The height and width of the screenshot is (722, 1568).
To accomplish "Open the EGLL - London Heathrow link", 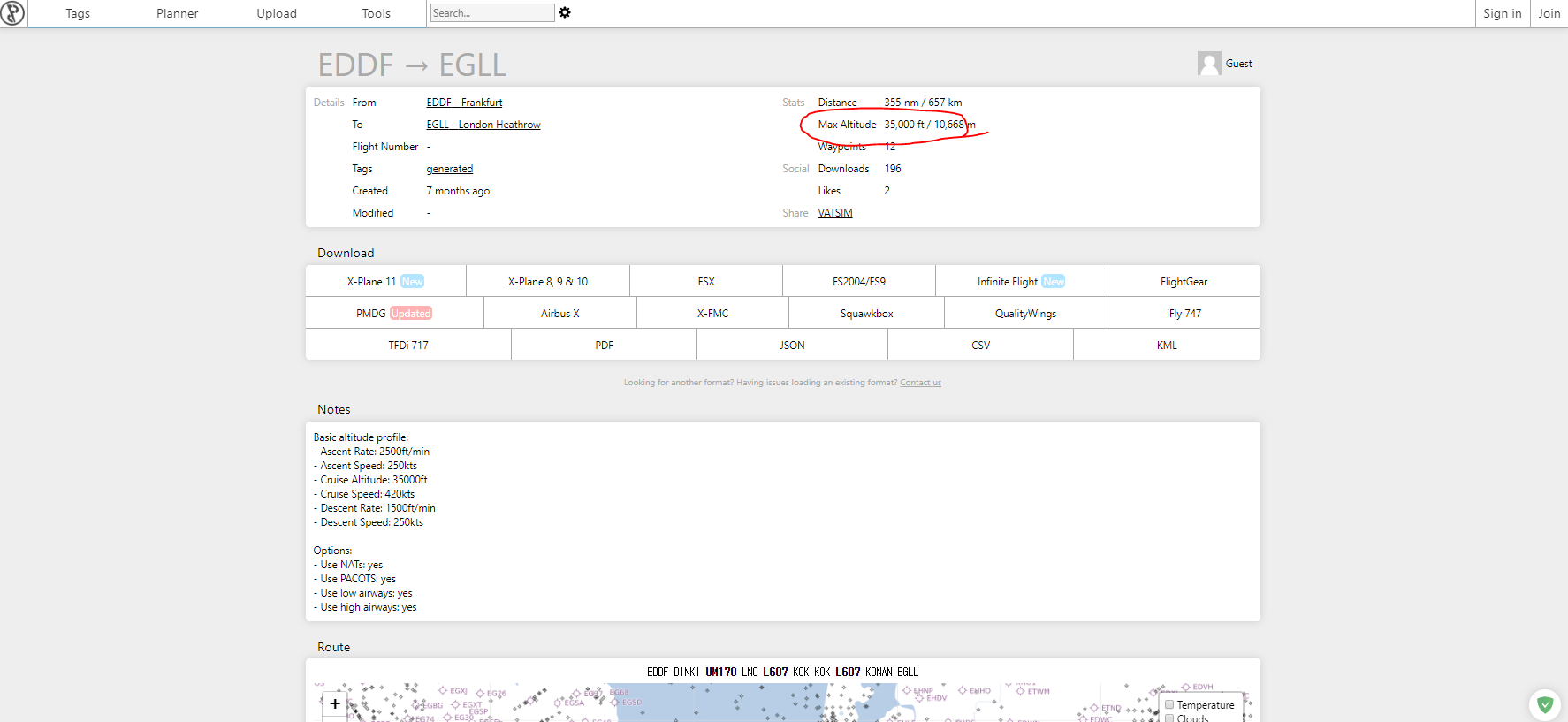I will click(x=483, y=125).
